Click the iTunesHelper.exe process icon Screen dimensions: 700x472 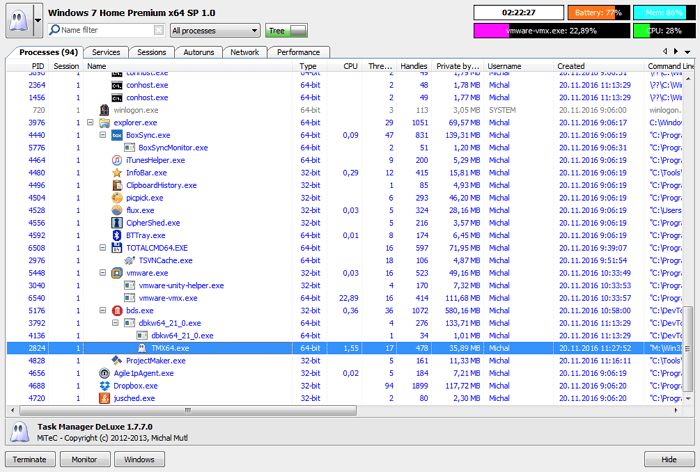[117, 160]
